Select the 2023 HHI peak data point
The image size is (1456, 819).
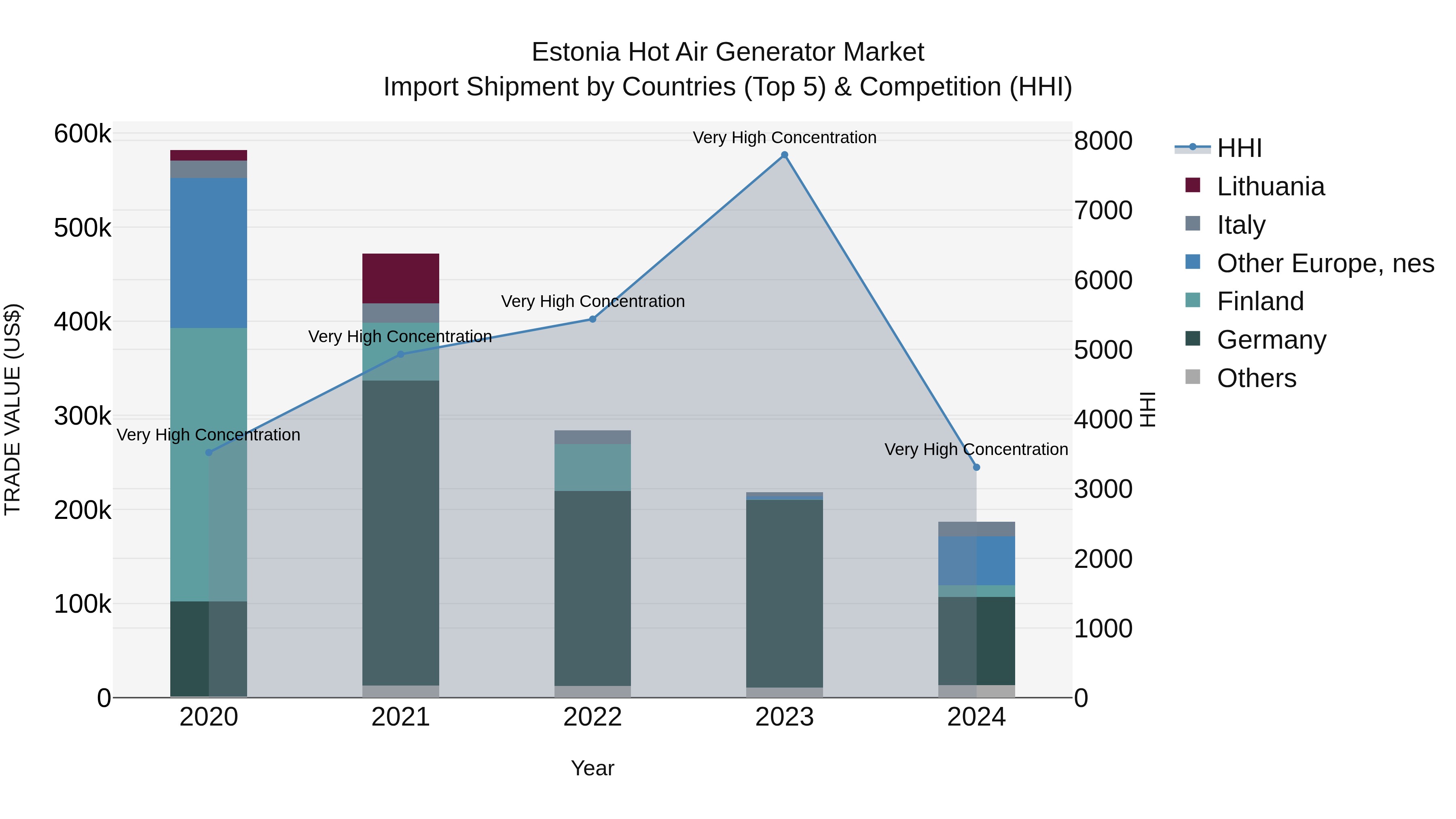click(785, 155)
